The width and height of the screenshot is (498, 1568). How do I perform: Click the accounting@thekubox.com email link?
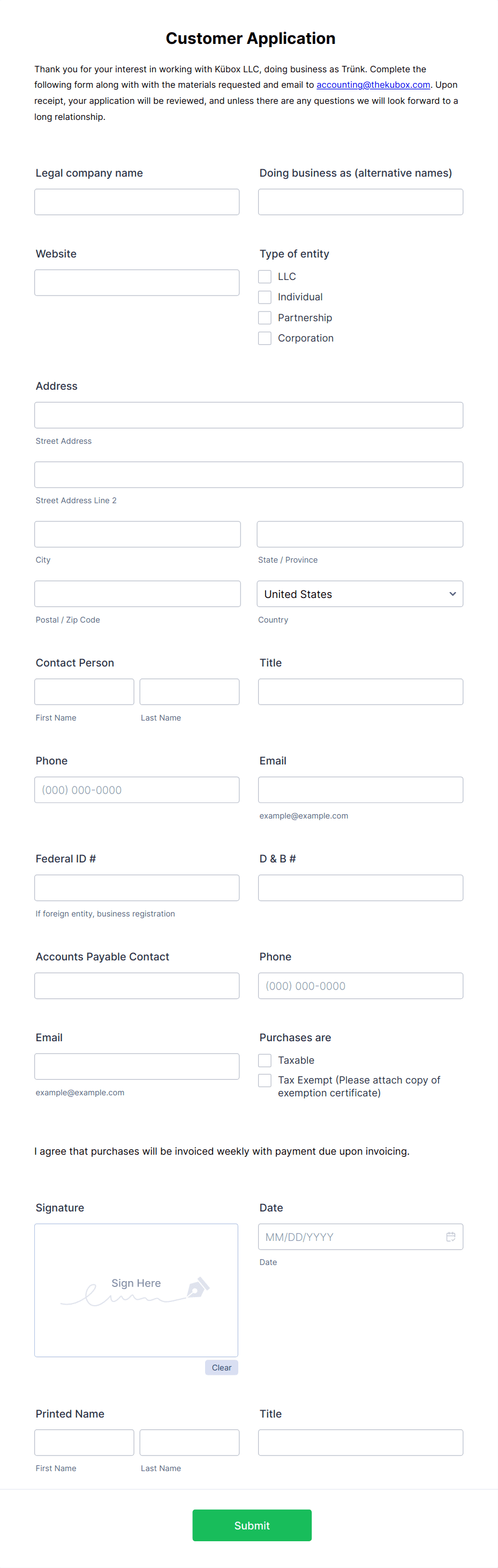[x=373, y=85]
